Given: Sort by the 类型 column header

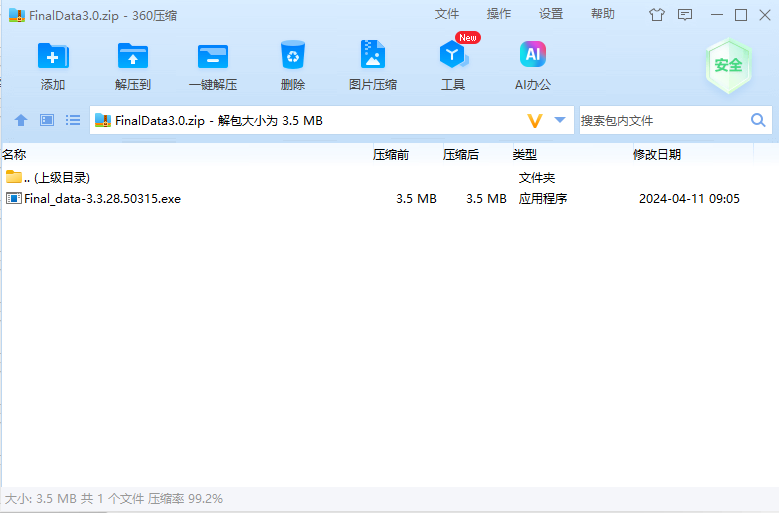Looking at the screenshot, I should [x=525, y=154].
